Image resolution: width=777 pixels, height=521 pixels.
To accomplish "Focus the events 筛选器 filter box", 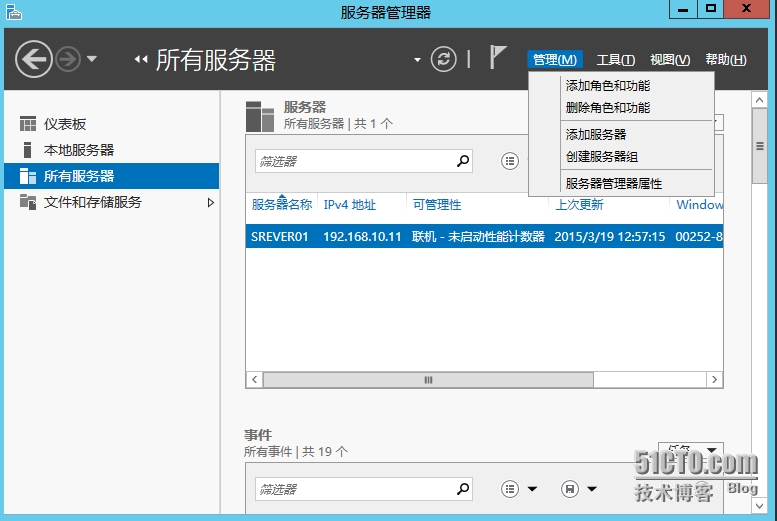I will click(x=364, y=489).
